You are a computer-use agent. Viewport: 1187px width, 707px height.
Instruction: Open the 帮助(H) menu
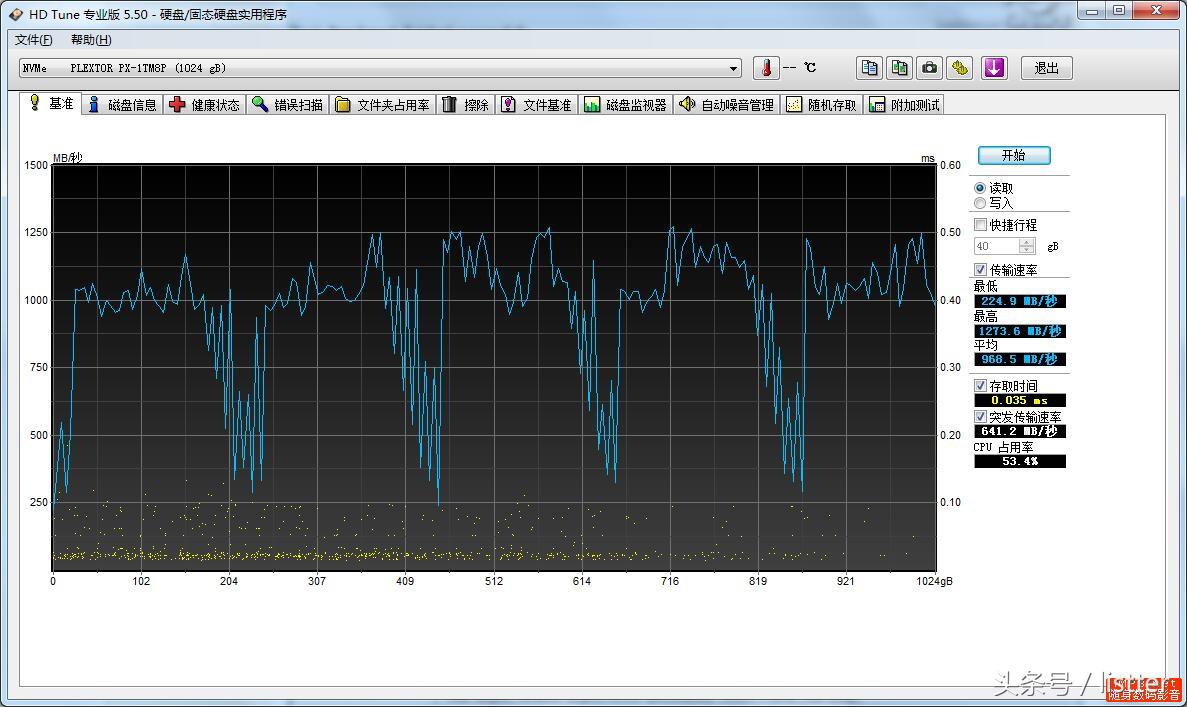pyautogui.click(x=91, y=40)
